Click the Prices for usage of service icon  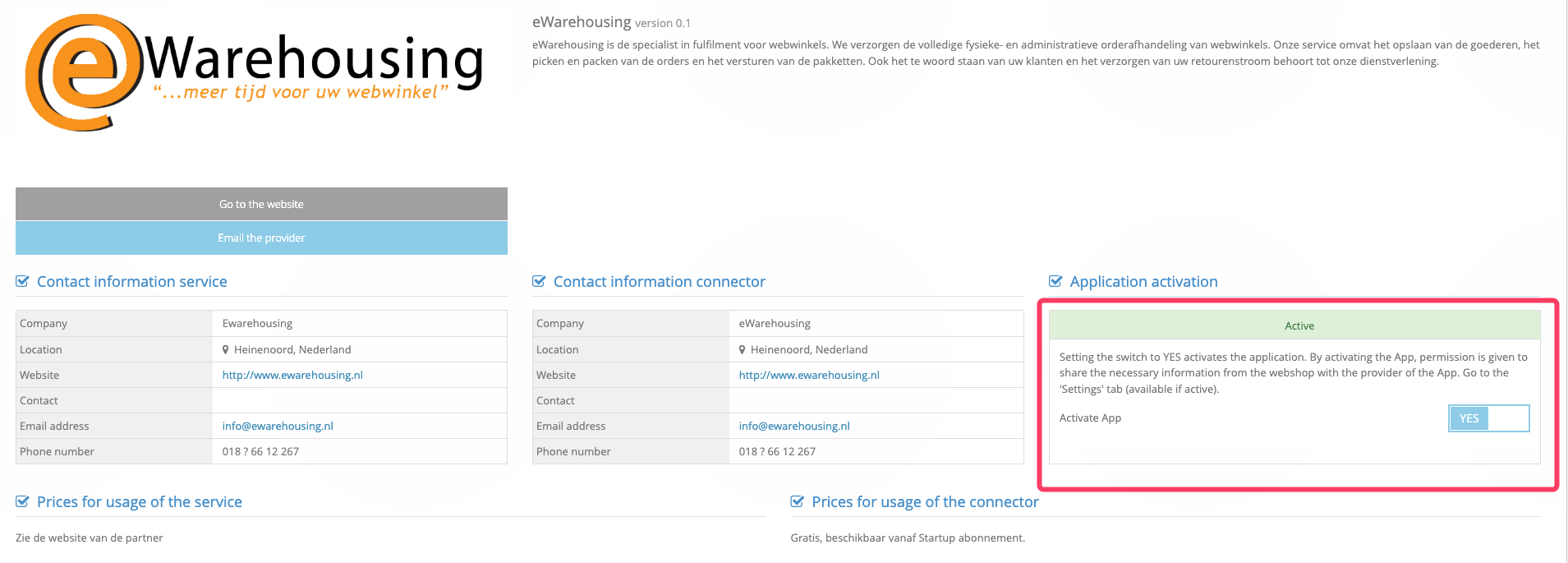point(23,502)
